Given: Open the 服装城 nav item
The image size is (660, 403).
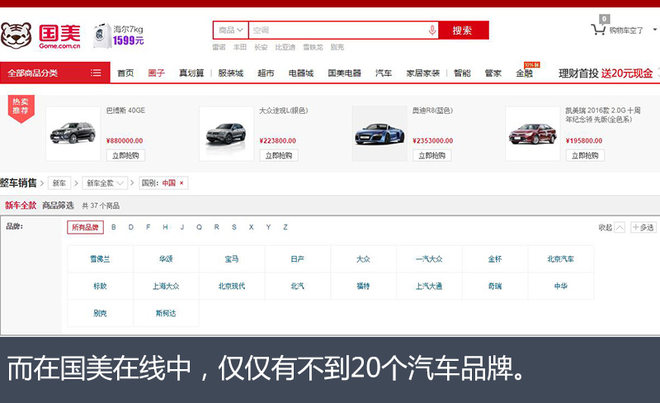Looking at the screenshot, I should pyautogui.click(x=231, y=73).
